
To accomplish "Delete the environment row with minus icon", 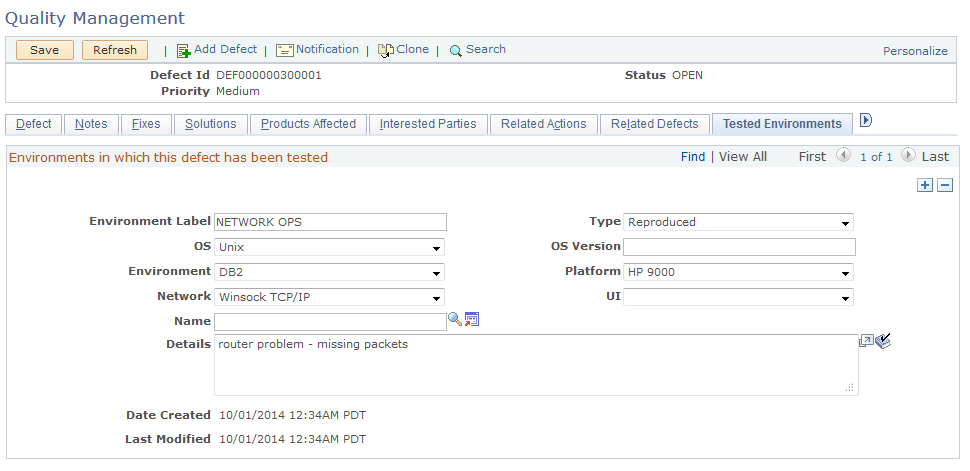I will coord(945,185).
